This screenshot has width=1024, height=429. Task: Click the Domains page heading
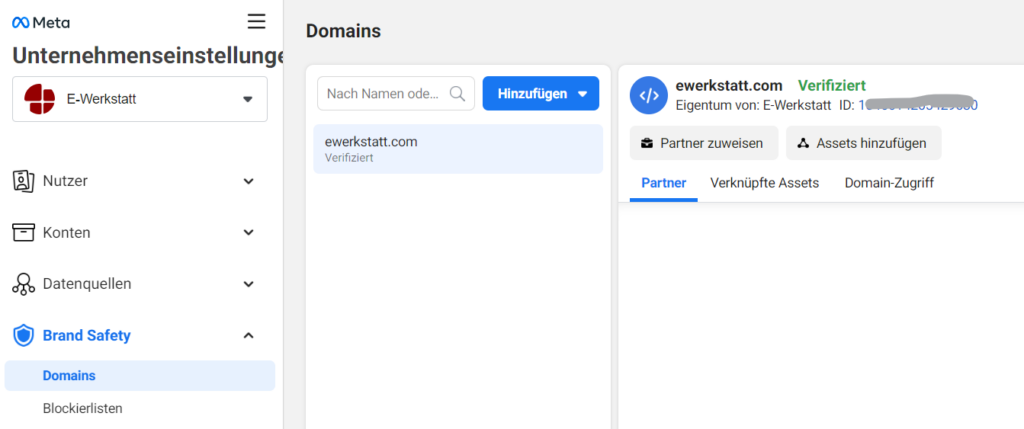(x=344, y=31)
